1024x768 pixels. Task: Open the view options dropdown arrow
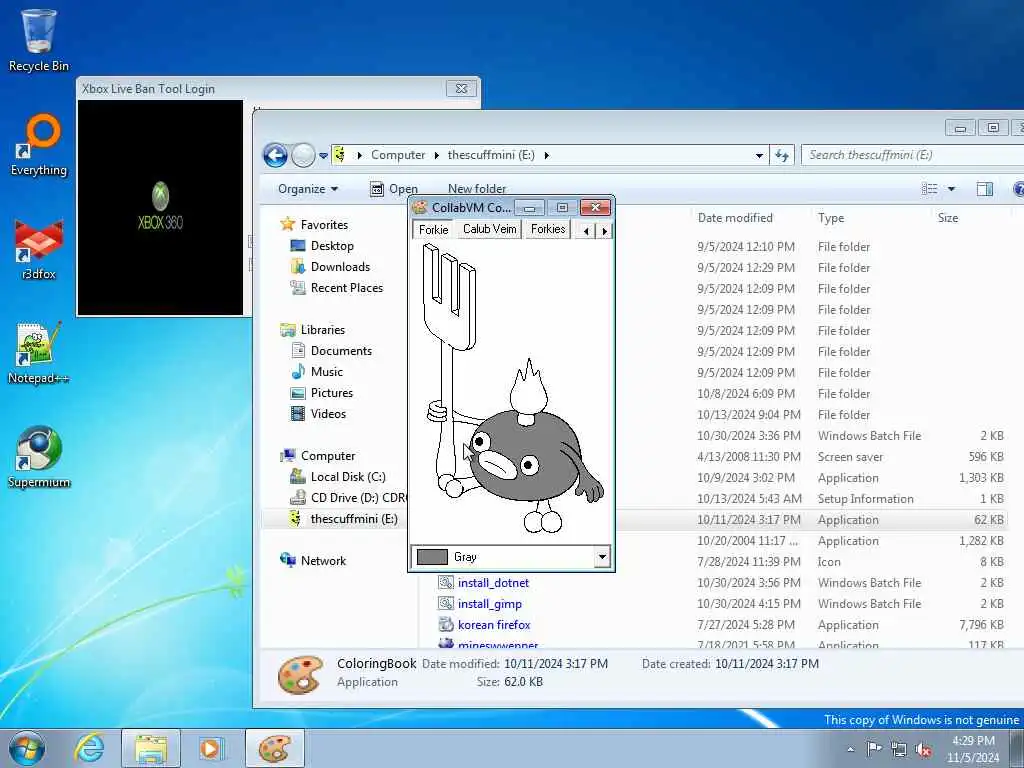tap(952, 189)
